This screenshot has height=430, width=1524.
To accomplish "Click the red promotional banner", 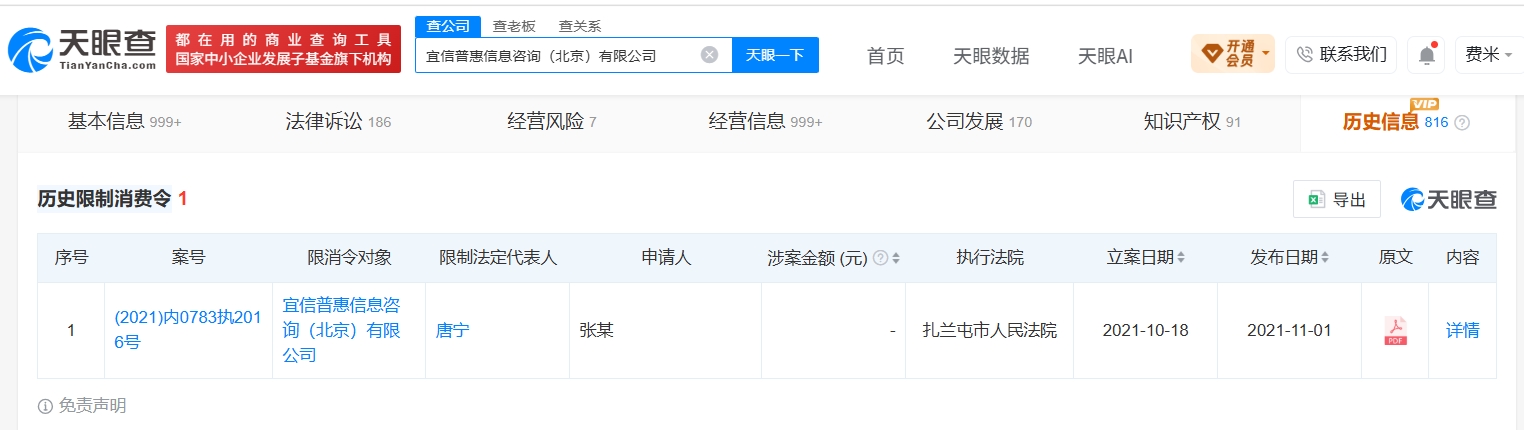I will click(x=283, y=50).
